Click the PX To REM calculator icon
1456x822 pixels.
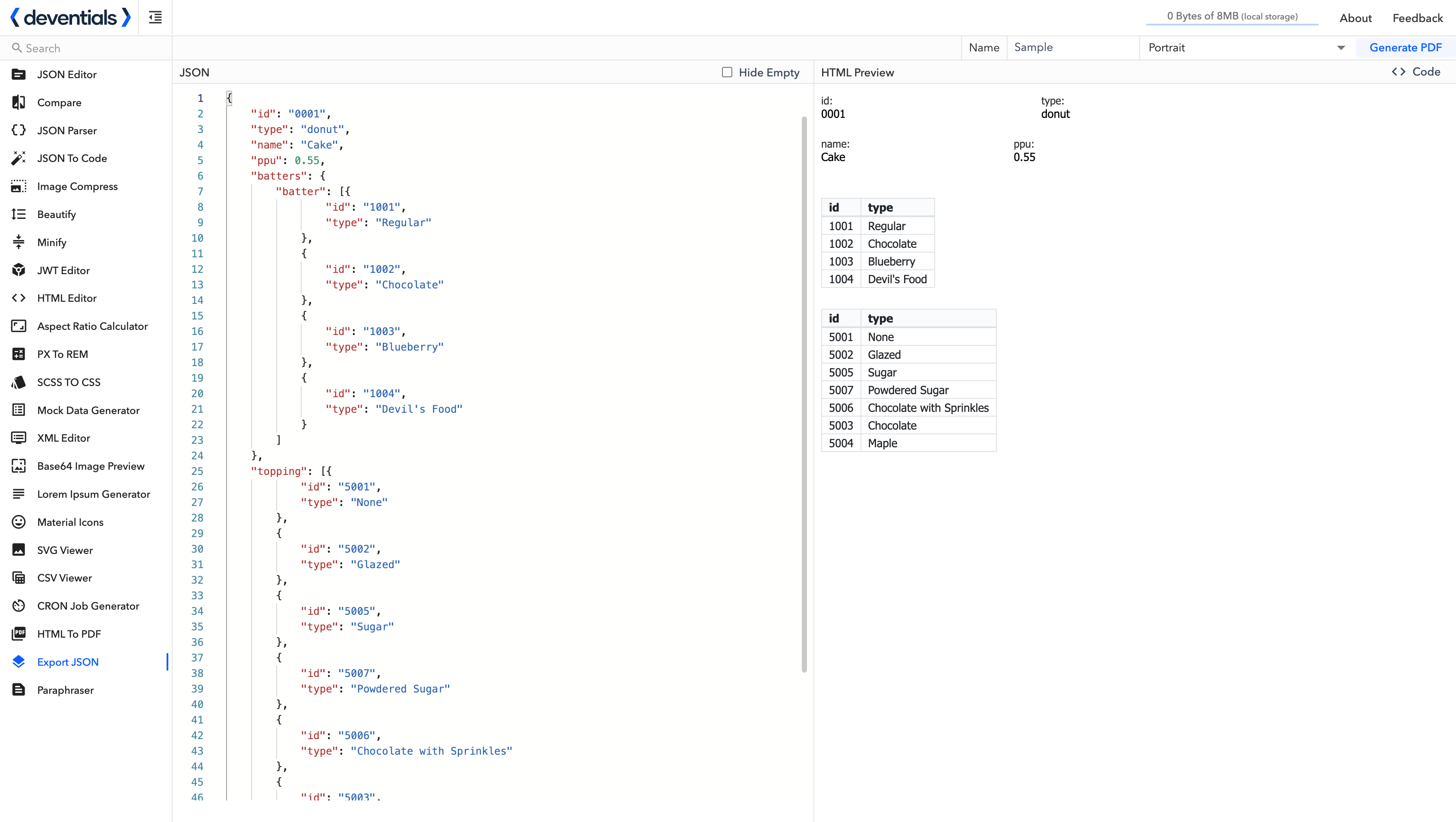coord(19,354)
